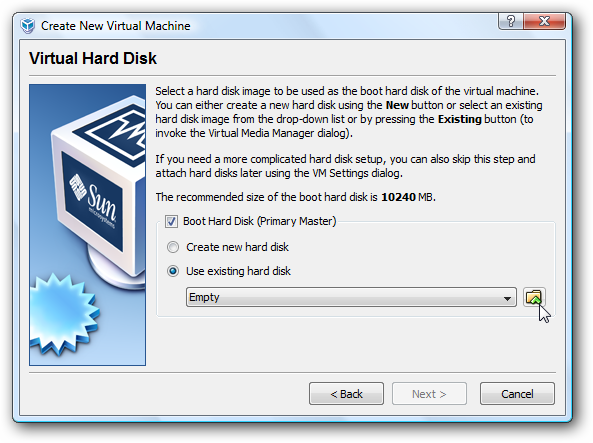Click the recommended size 10240 MB text
593x443 pixels.
[295, 197]
